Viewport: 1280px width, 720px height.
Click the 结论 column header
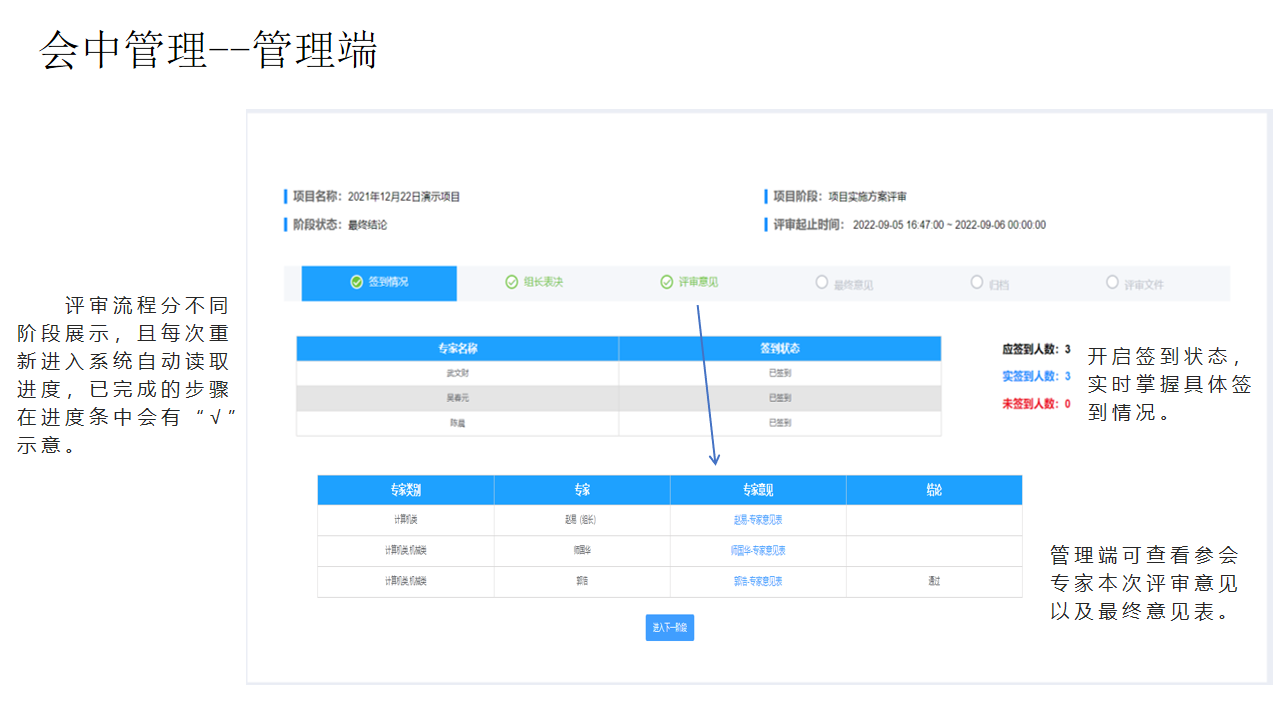pyautogui.click(x=934, y=490)
